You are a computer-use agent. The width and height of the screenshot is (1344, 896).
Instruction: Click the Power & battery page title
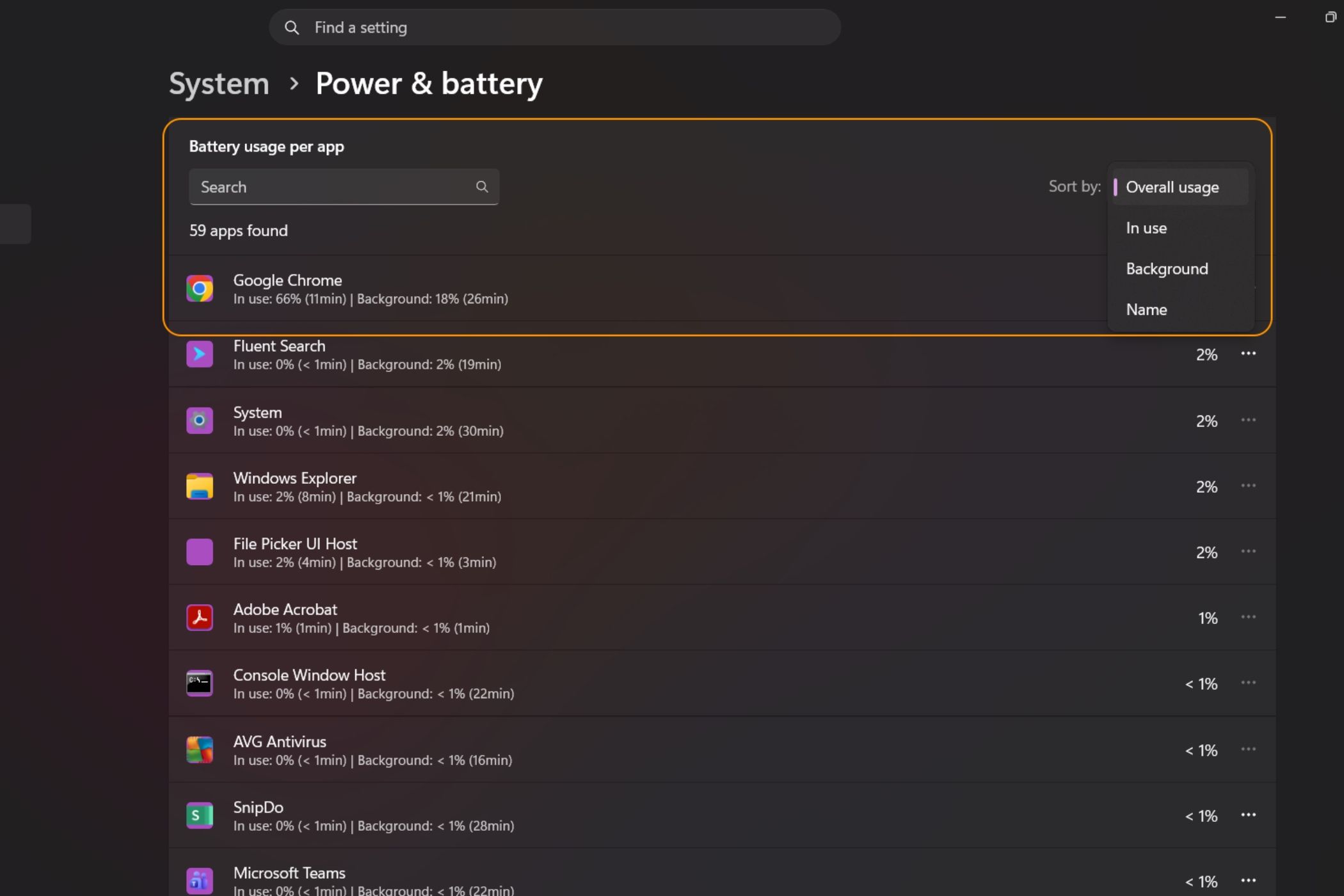(429, 84)
